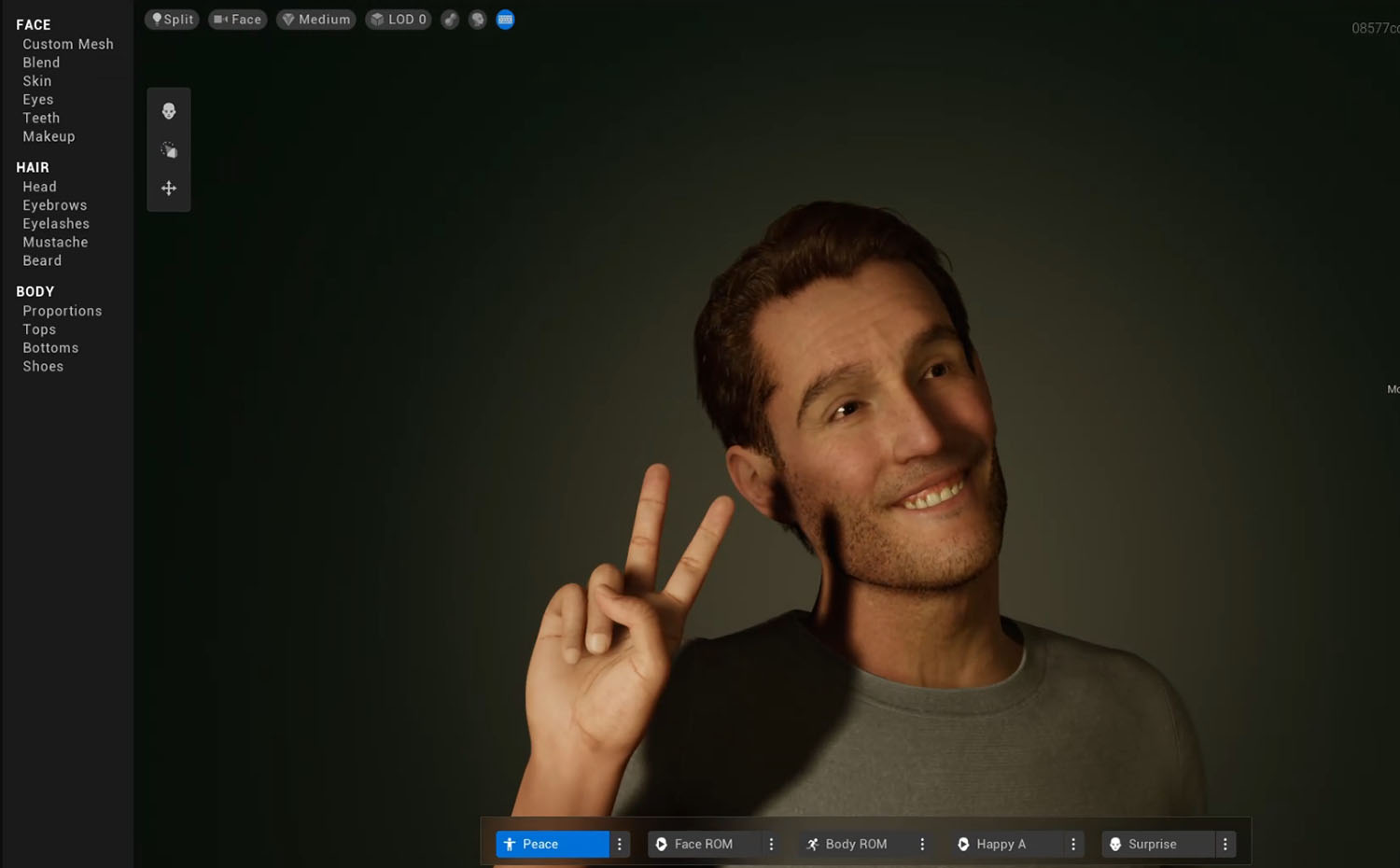
Task: Open the LOD 0 level selector
Action: [399, 20]
